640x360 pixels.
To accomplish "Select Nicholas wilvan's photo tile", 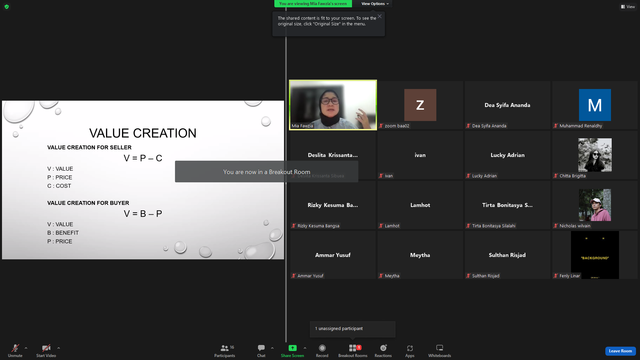I will (595, 205).
